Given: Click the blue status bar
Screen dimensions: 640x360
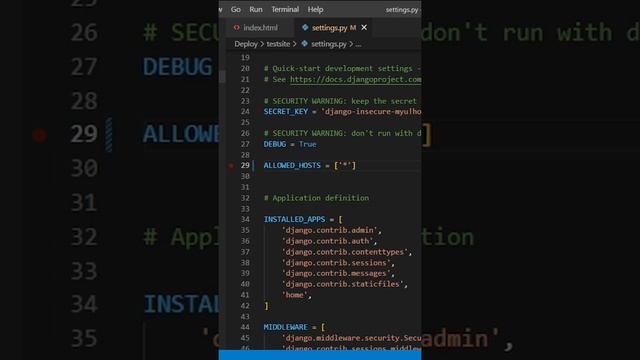Looking at the screenshot, I should pos(320,355).
